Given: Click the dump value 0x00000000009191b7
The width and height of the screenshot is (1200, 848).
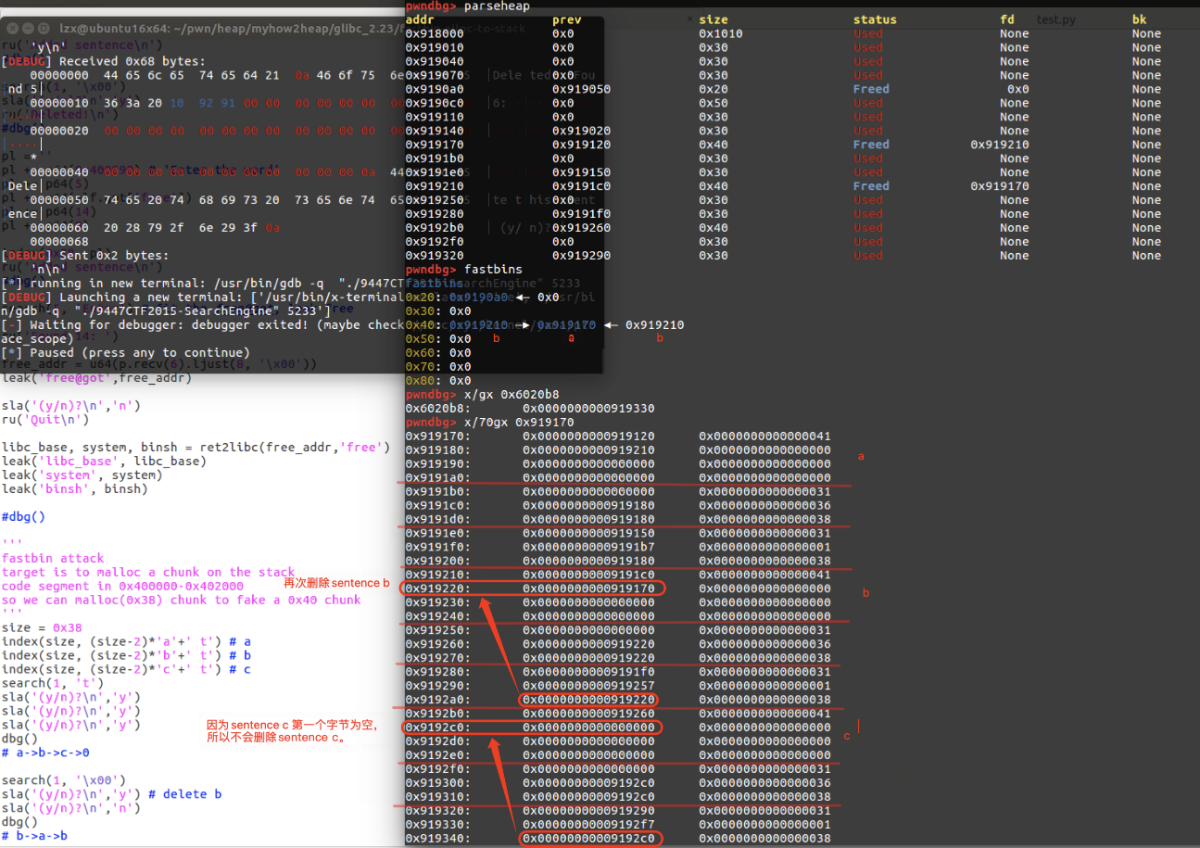Looking at the screenshot, I should (588, 547).
